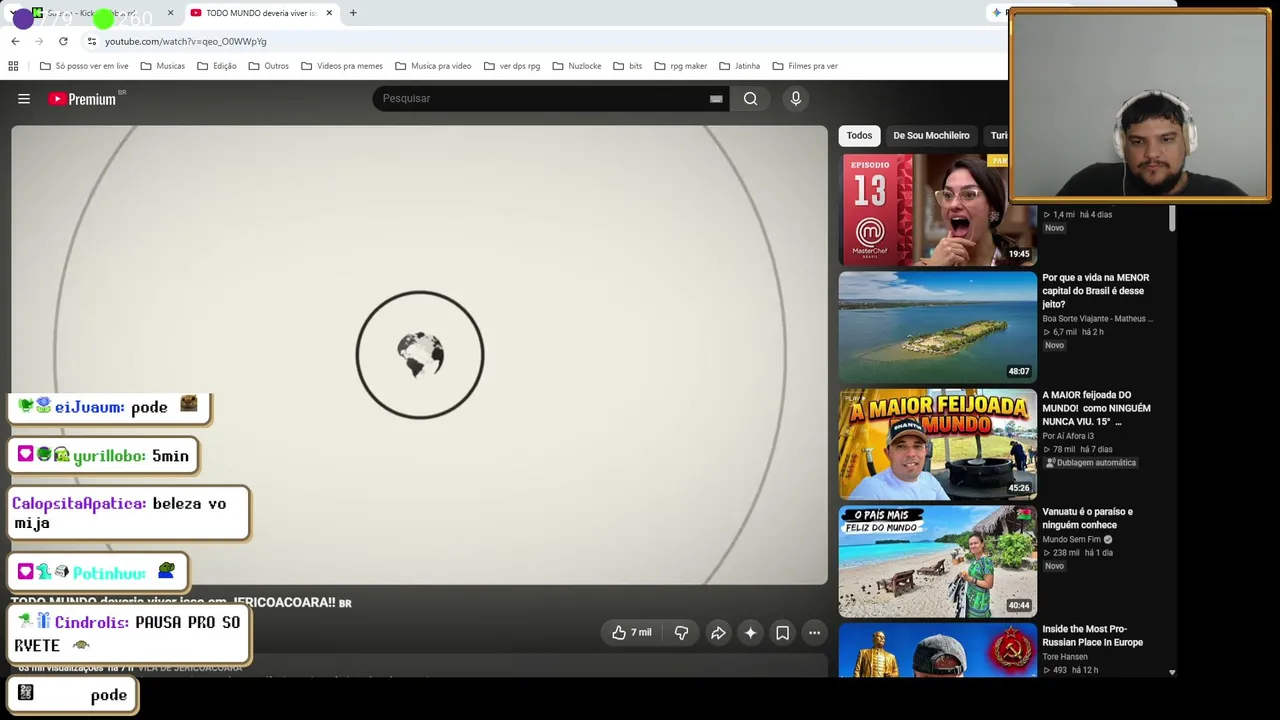Open the YouTube guide hamburger menu
Screen dimensions: 1280x720
tap(24, 99)
